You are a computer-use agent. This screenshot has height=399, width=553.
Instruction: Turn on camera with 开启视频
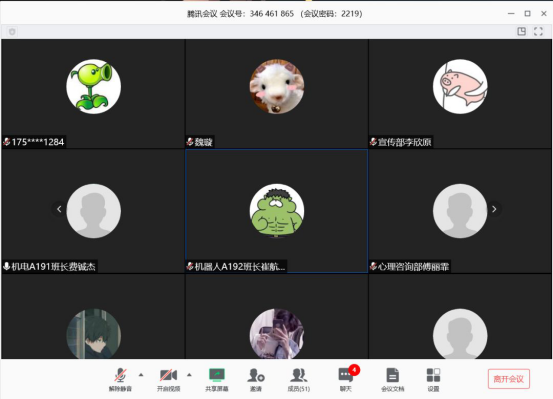168,379
